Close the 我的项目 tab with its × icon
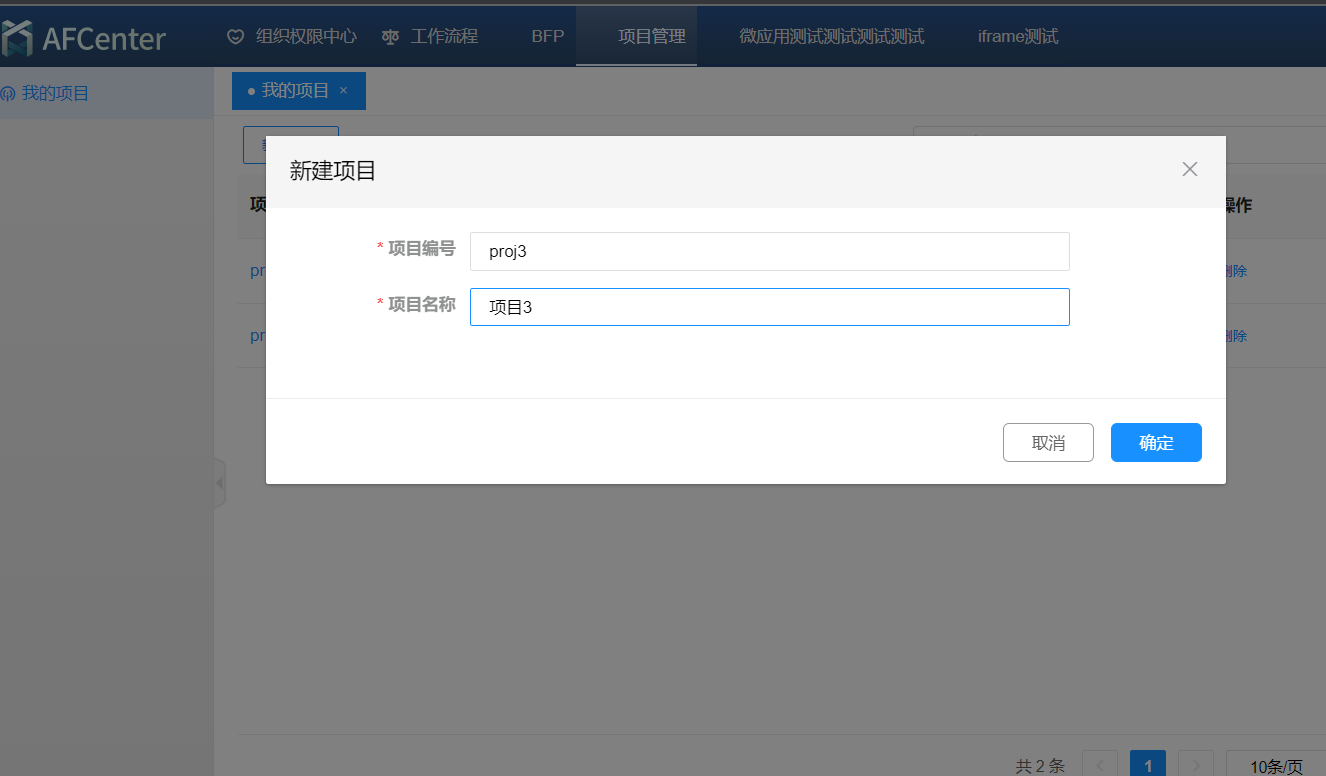This screenshot has width=1326, height=776. coord(344,91)
